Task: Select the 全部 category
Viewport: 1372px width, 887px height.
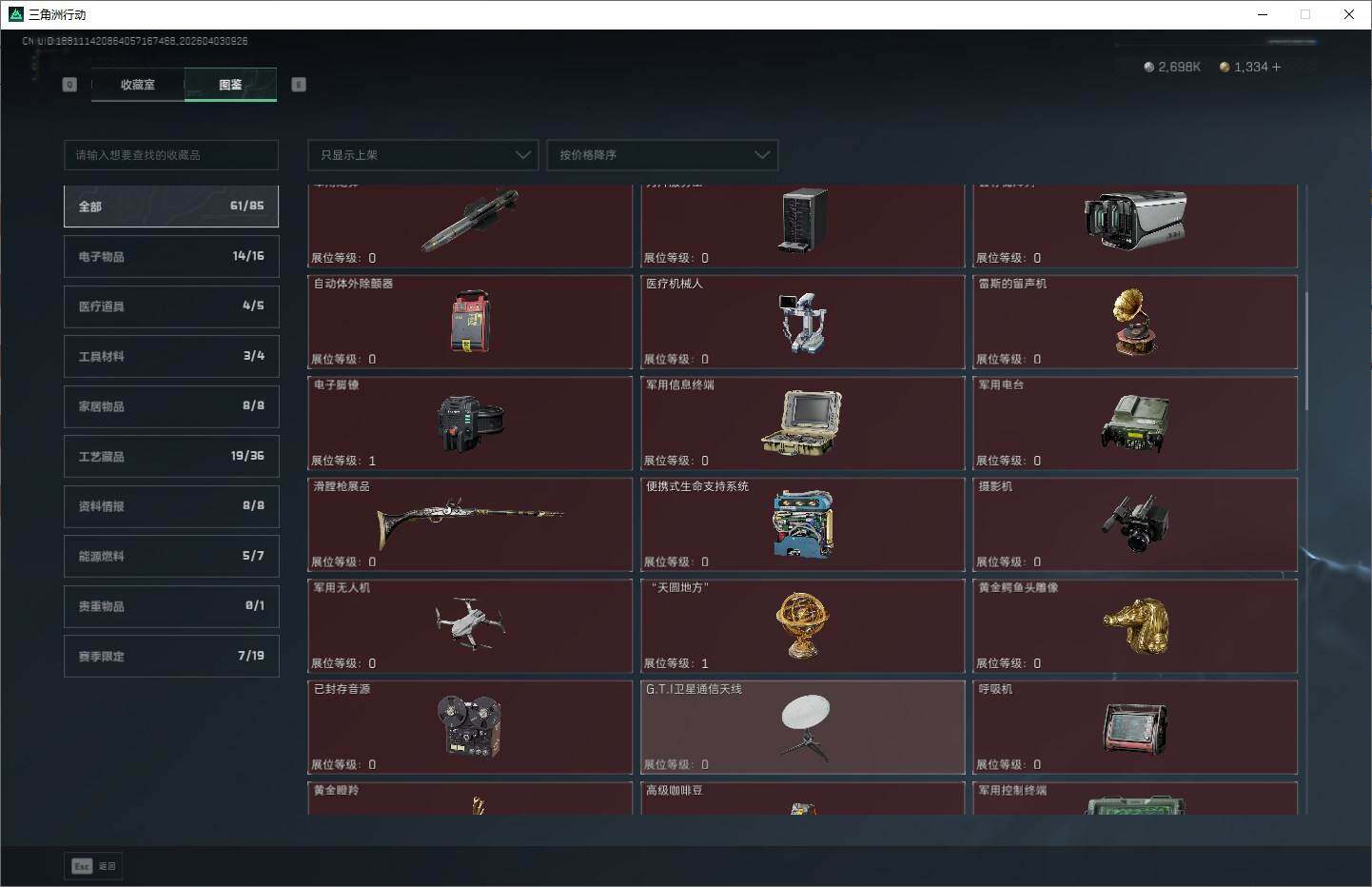Action: 171,207
